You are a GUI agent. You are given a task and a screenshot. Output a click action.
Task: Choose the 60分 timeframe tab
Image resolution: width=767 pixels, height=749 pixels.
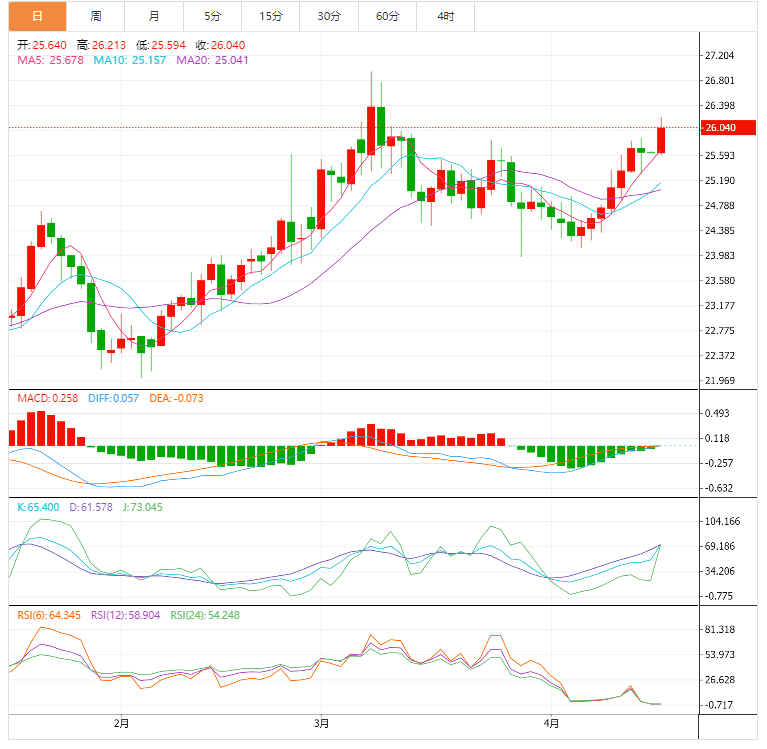387,16
